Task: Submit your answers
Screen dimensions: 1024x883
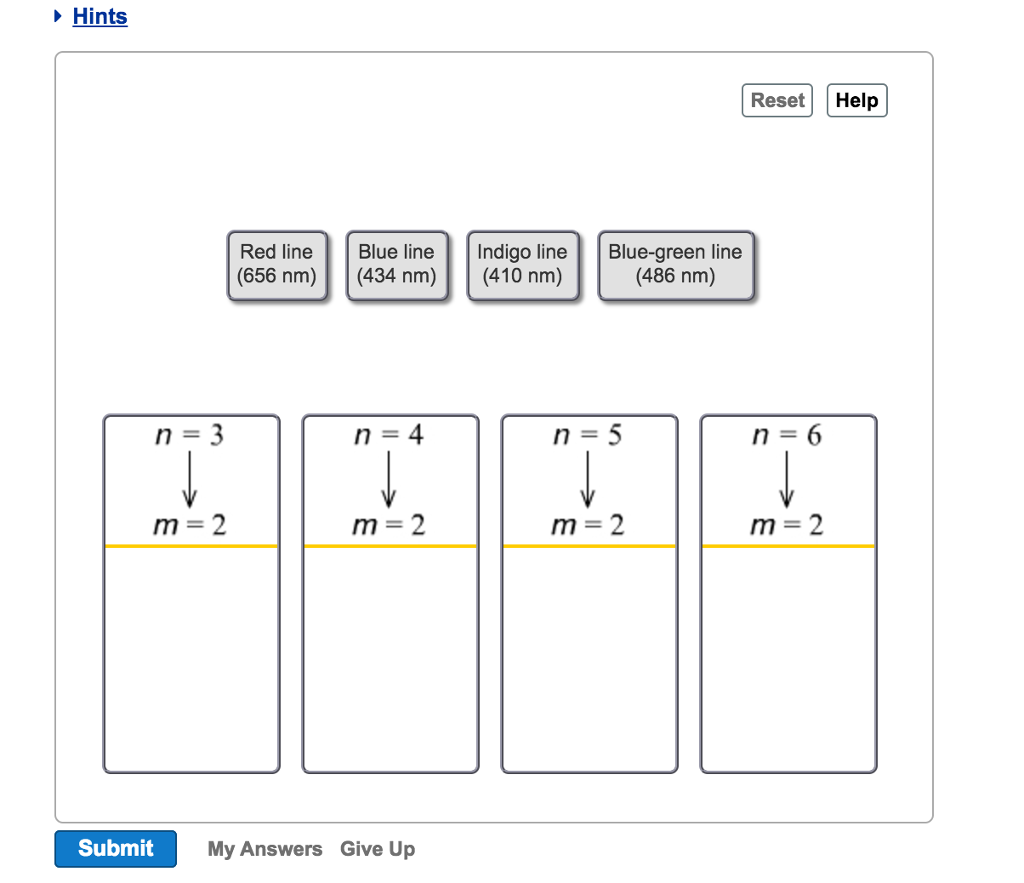Action: 115,848
